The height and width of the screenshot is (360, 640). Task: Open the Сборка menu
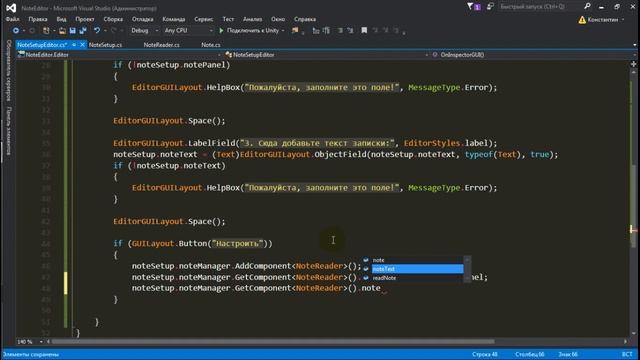(113, 19)
